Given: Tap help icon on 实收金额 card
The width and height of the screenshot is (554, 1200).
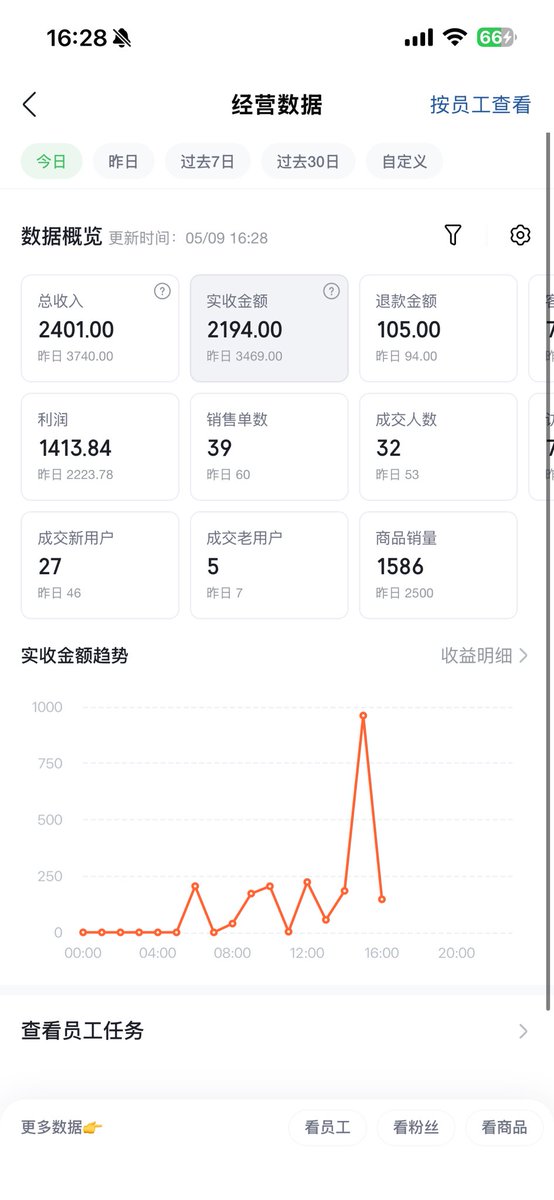Looking at the screenshot, I should click(x=332, y=291).
